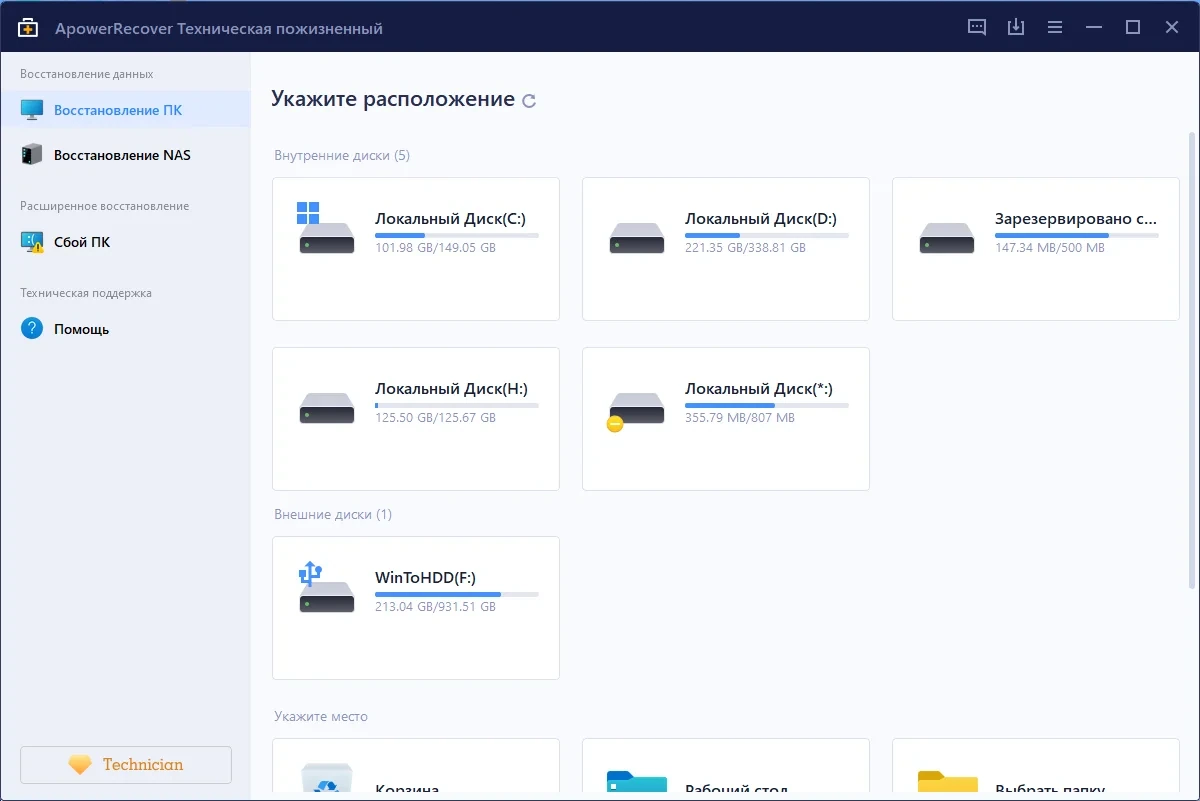Select the Локальный Диск(H:) card
The height and width of the screenshot is (801, 1200).
click(x=416, y=419)
